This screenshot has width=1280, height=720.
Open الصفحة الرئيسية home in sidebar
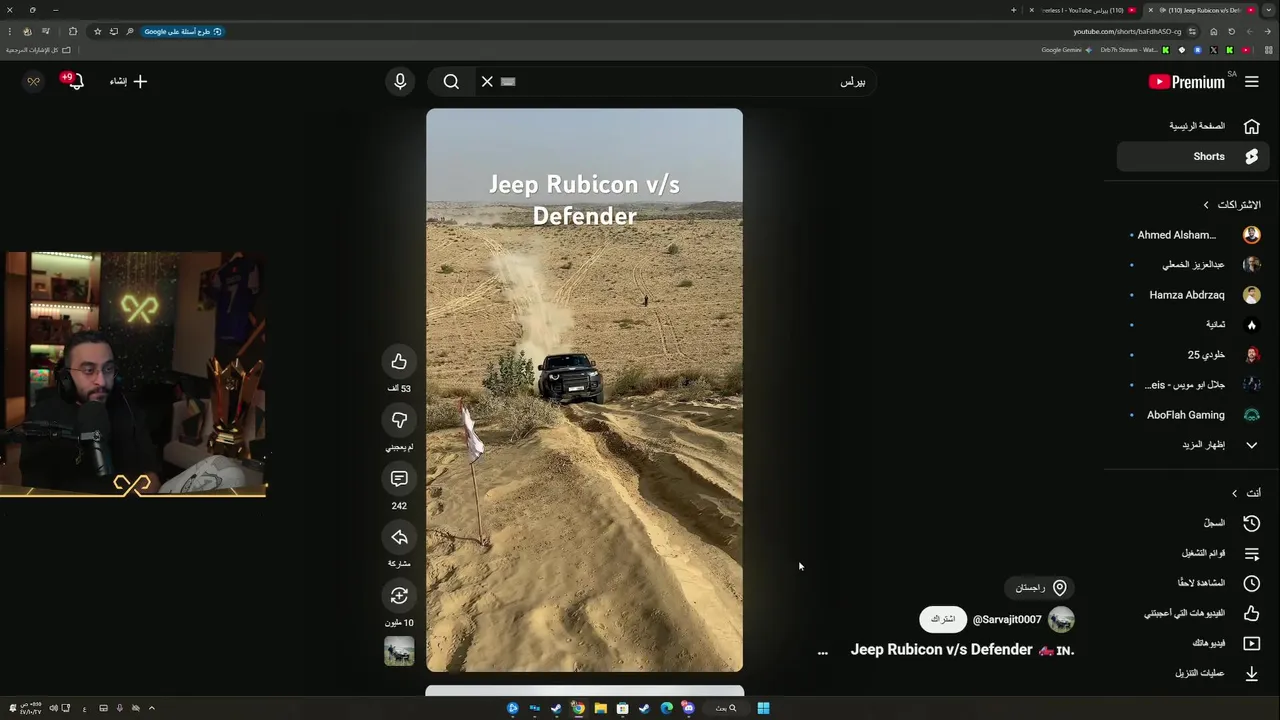[x=1193, y=126]
